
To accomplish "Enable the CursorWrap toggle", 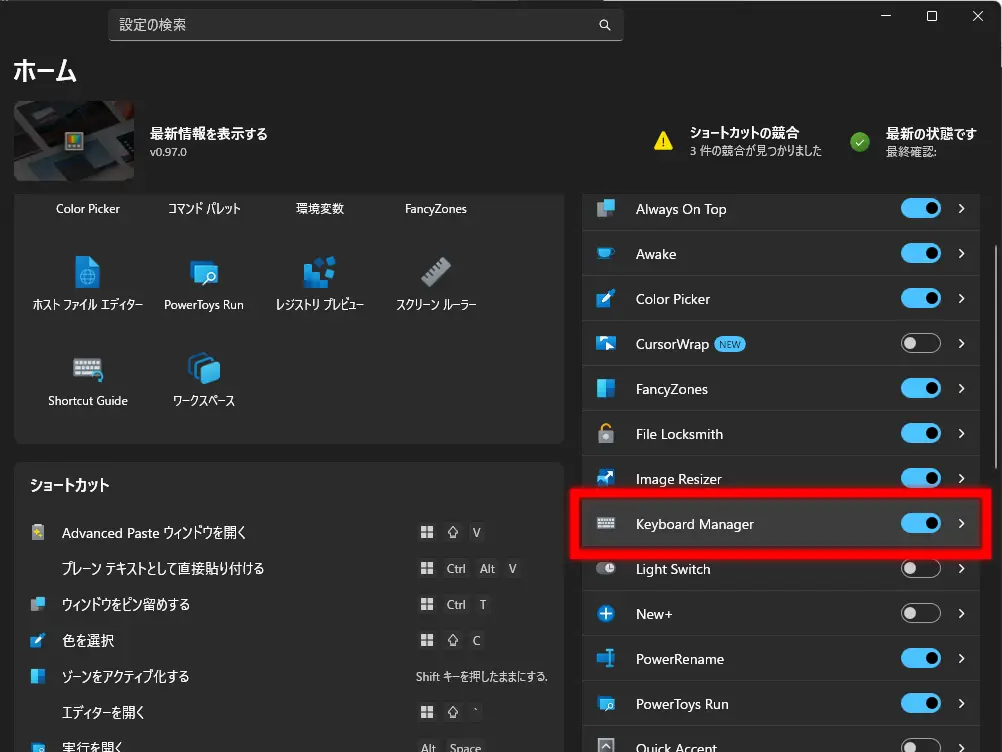I will (920, 343).
